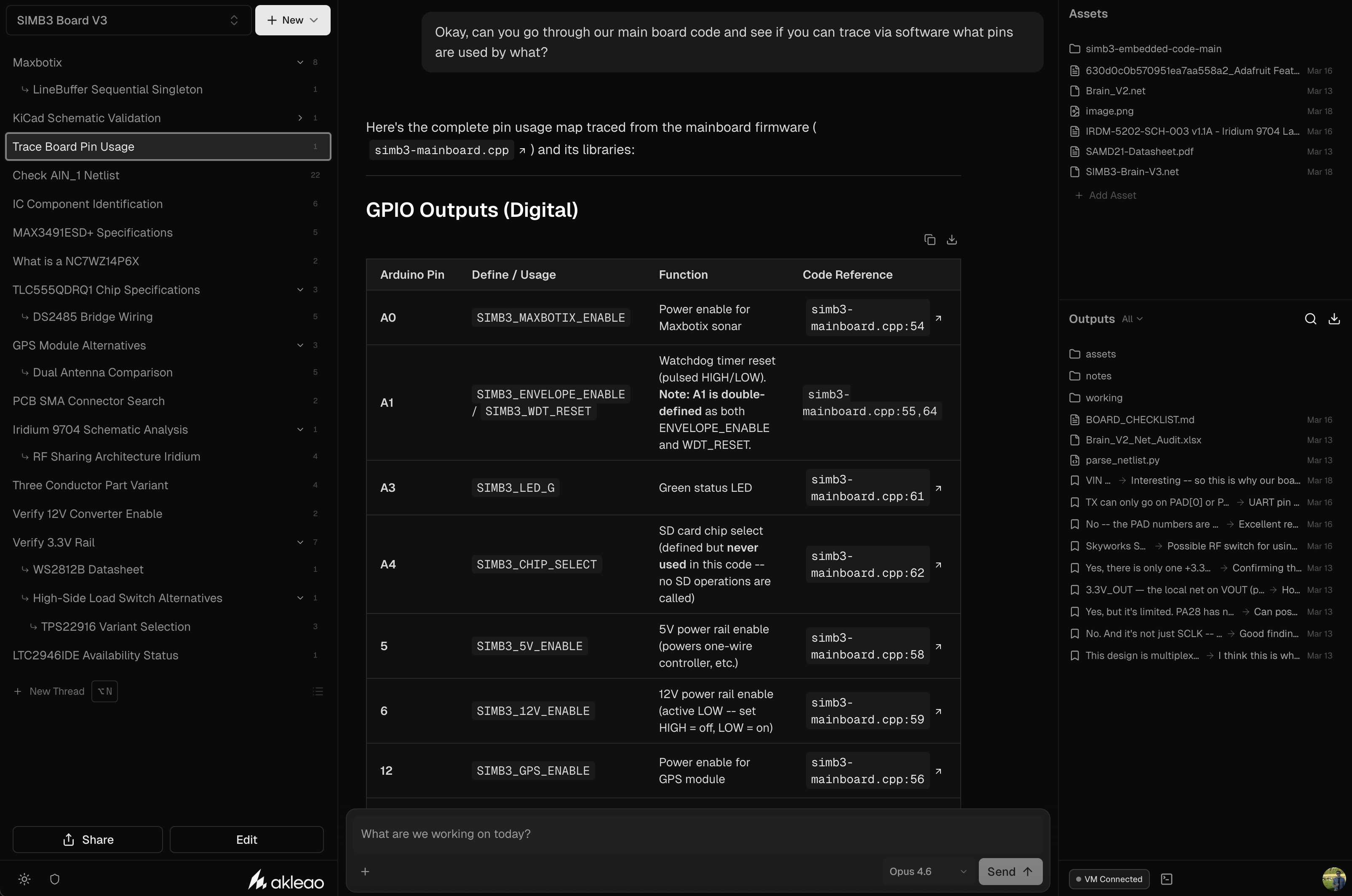Screen dimensions: 1352x896
Task: Collapse the Maxbotix thread group
Action: coord(300,62)
